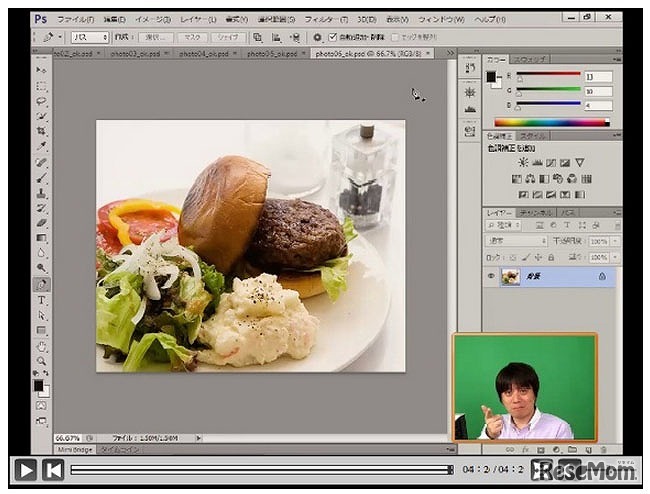Select the Hand tool
This screenshot has width=650, height=494.
point(41,345)
